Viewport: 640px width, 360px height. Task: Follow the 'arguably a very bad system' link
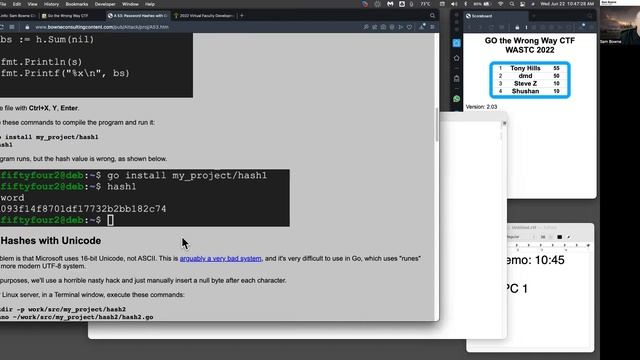220,258
